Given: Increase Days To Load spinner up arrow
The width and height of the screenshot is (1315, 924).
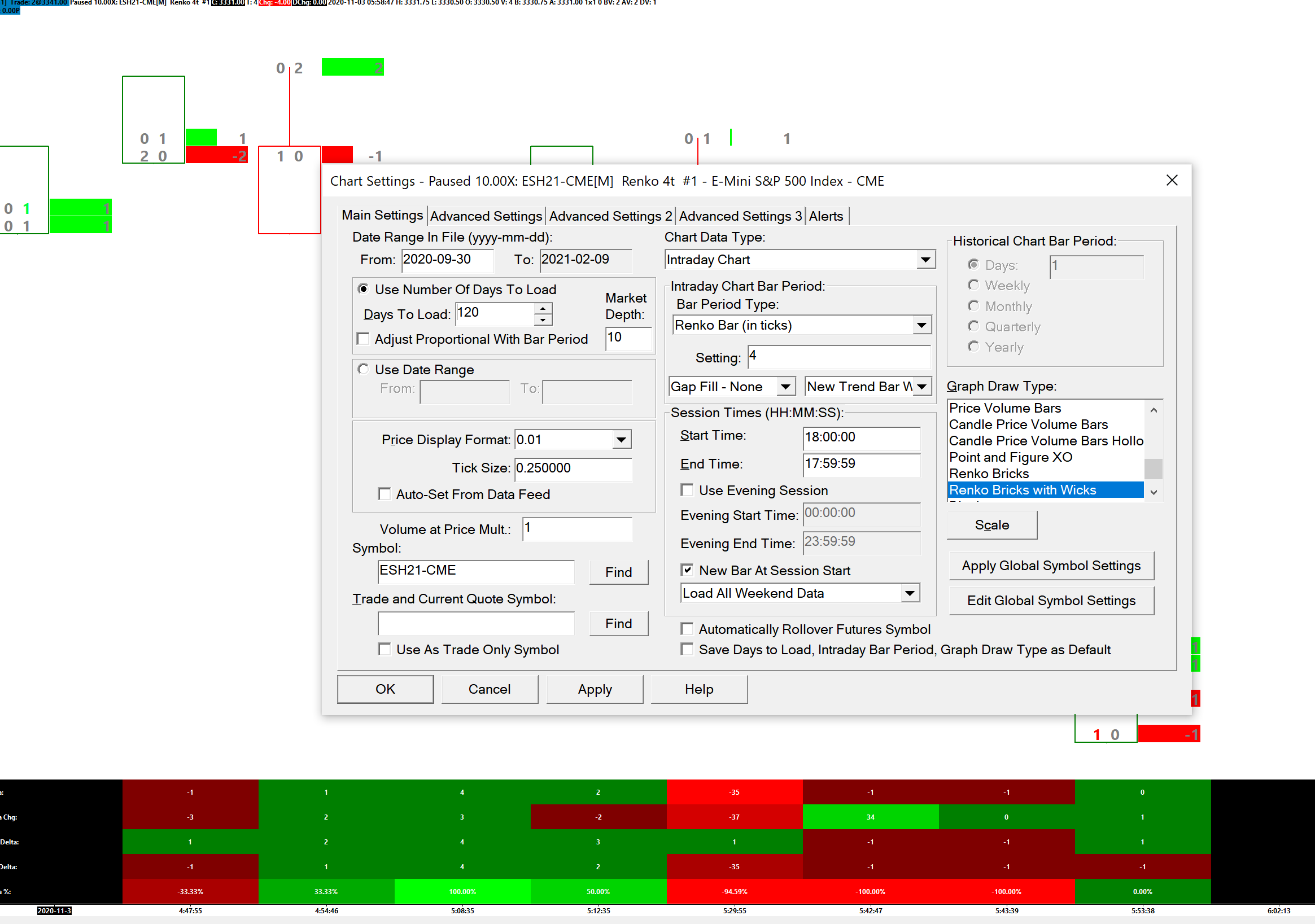Looking at the screenshot, I should pos(543,308).
